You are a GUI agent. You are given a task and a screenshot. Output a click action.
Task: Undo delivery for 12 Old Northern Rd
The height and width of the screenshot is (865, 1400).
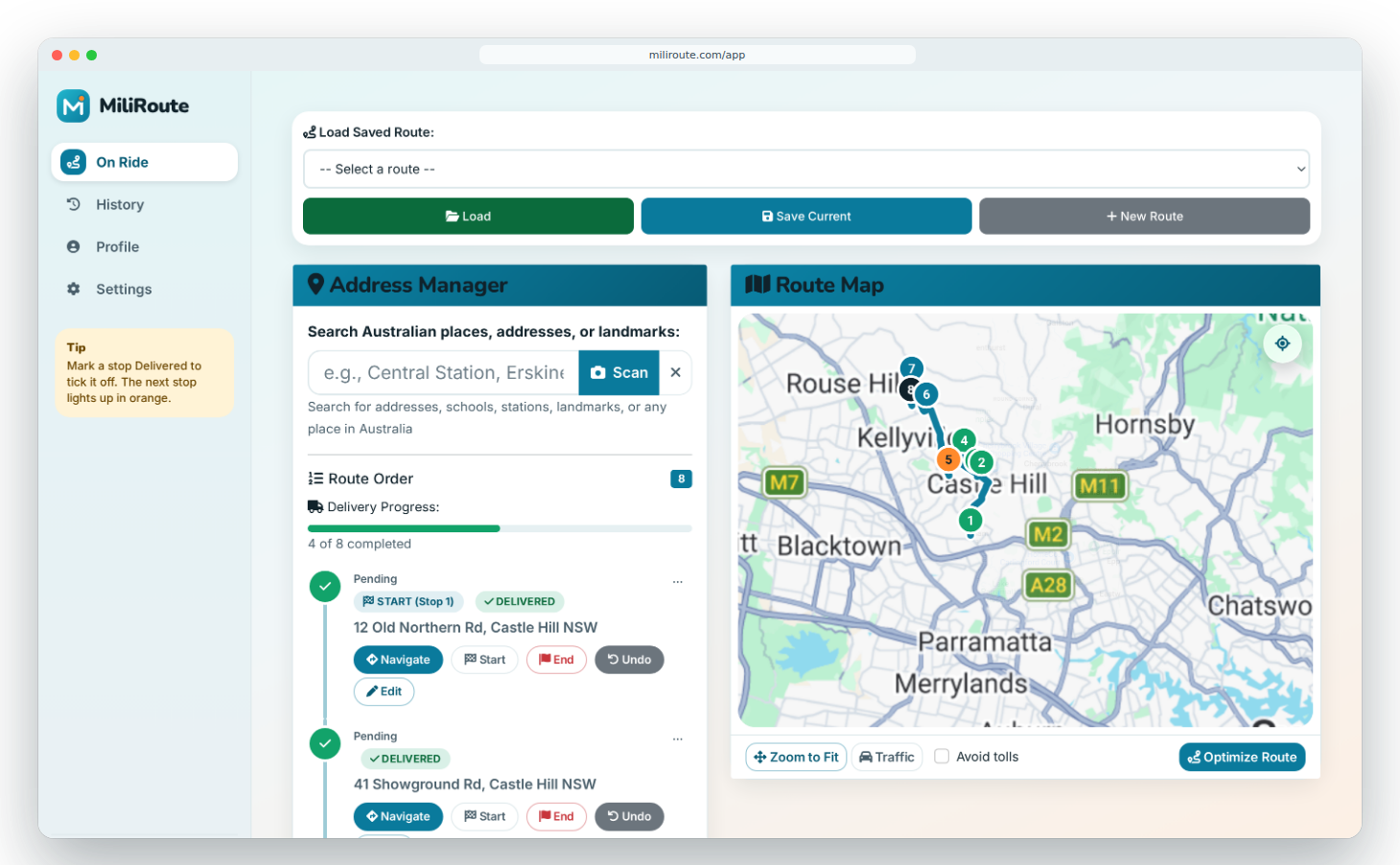pyautogui.click(x=629, y=660)
